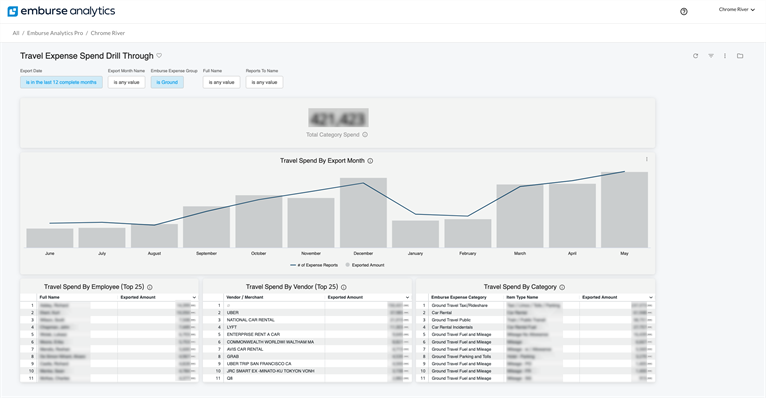Image resolution: width=766 pixels, height=398 pixels.
Task: Open the chart tile three-dot menu
Action: [x=647, y=159]
